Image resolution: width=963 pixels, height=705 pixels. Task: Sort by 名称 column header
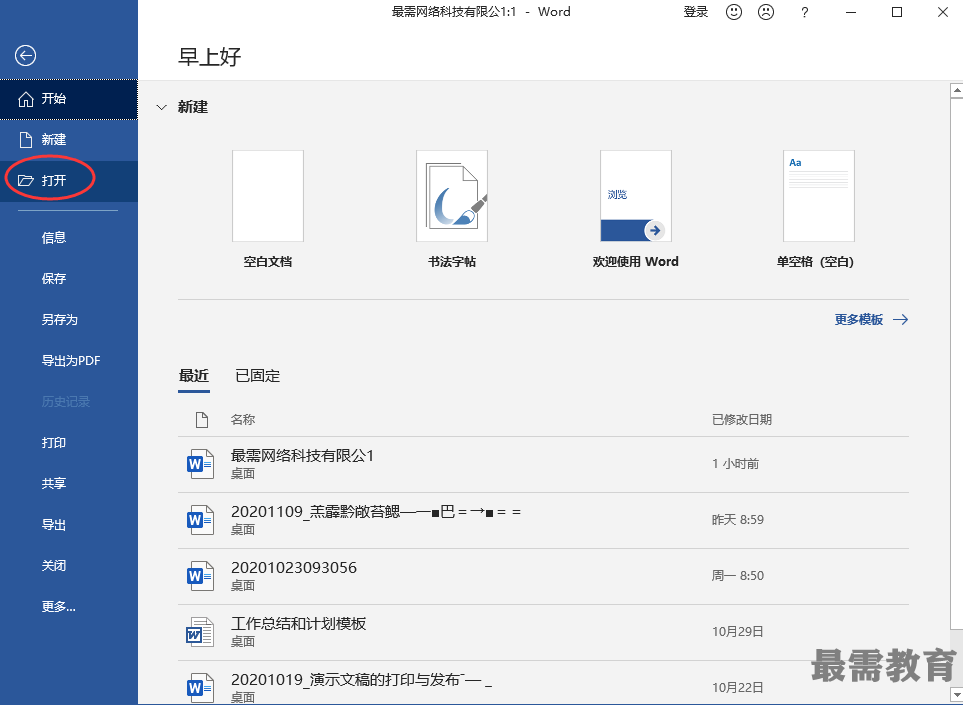243,420
